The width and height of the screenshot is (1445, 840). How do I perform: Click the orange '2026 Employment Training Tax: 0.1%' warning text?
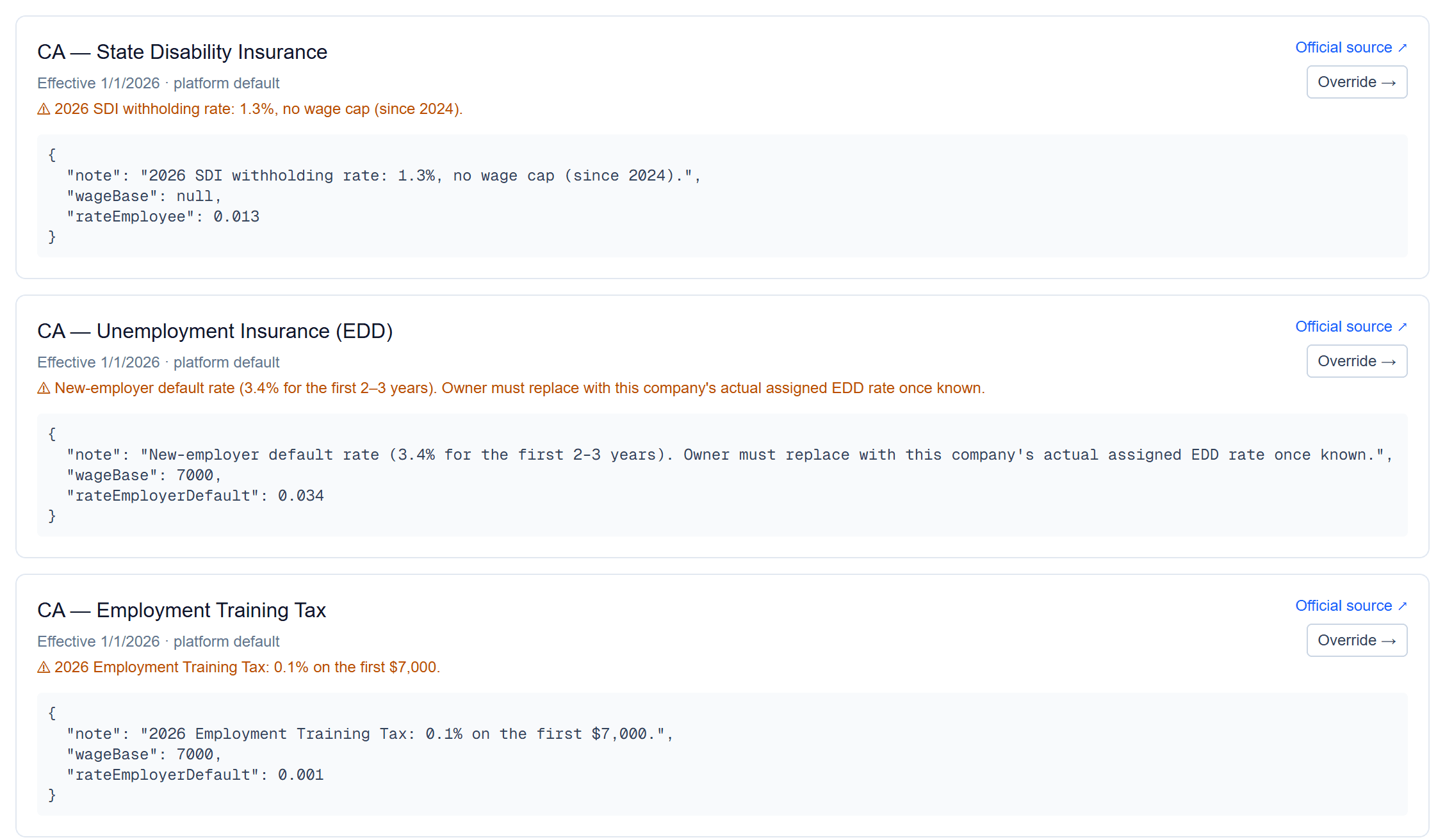[247, 667]
